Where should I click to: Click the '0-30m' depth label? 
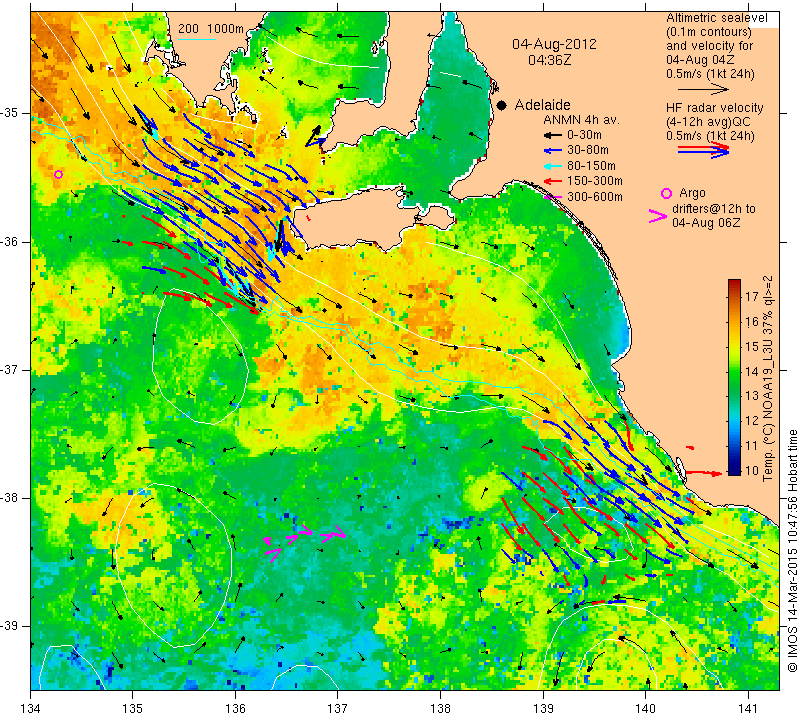[584, 135]
